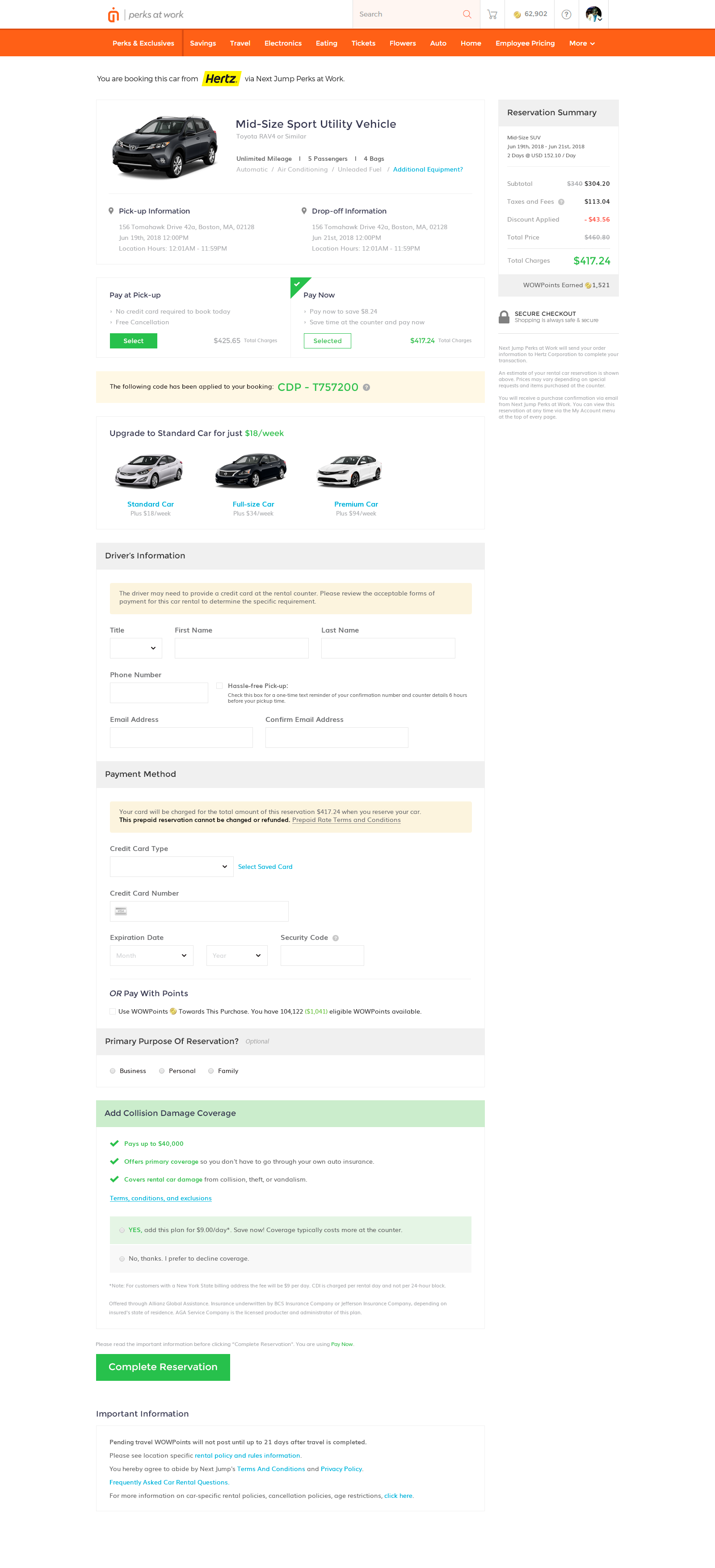Select the Business purpose radio button
This screenshot has width=715, height=1568.
coord(113,1071)
